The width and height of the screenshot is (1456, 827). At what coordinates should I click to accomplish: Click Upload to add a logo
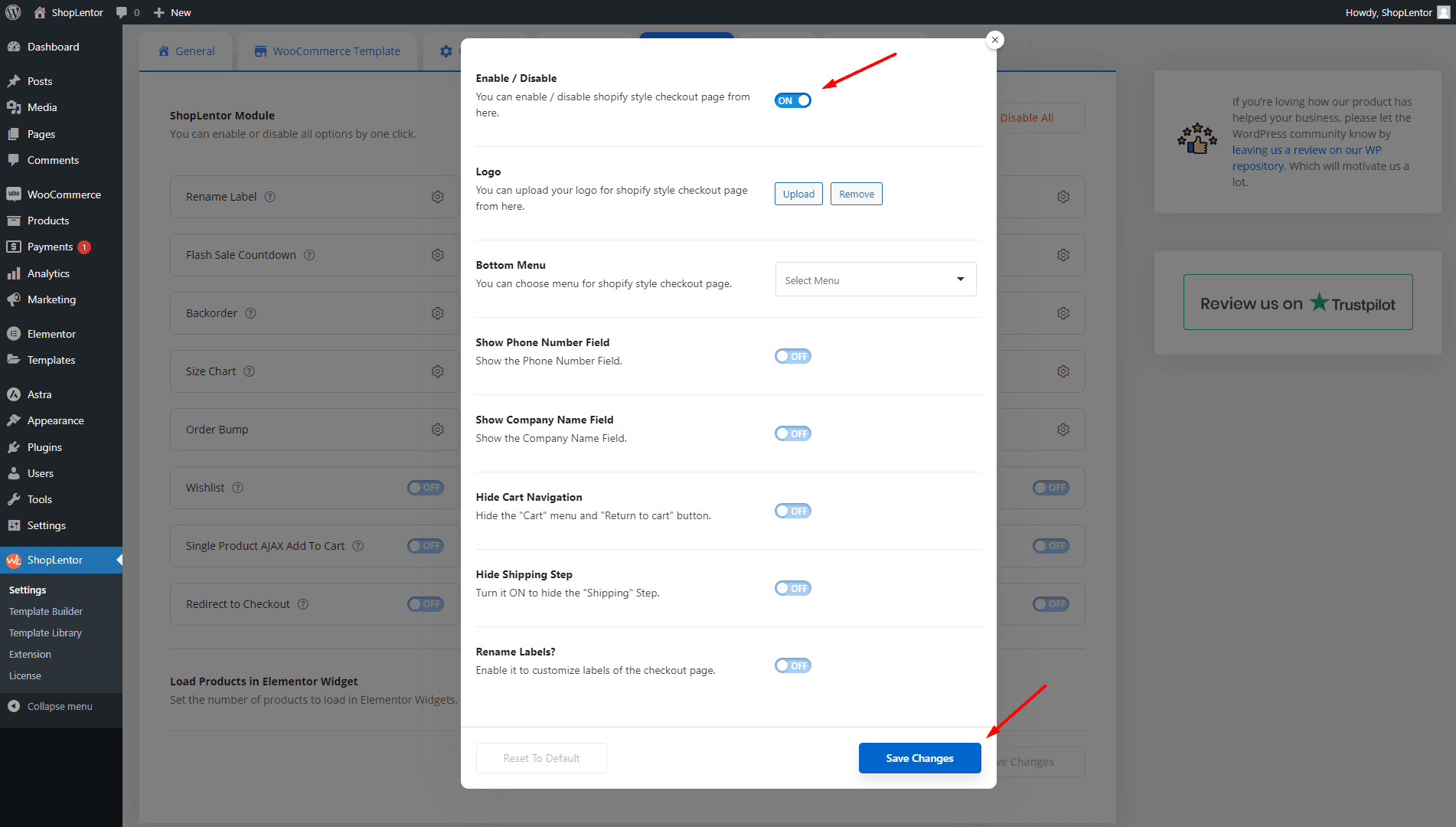pos(798,194)
